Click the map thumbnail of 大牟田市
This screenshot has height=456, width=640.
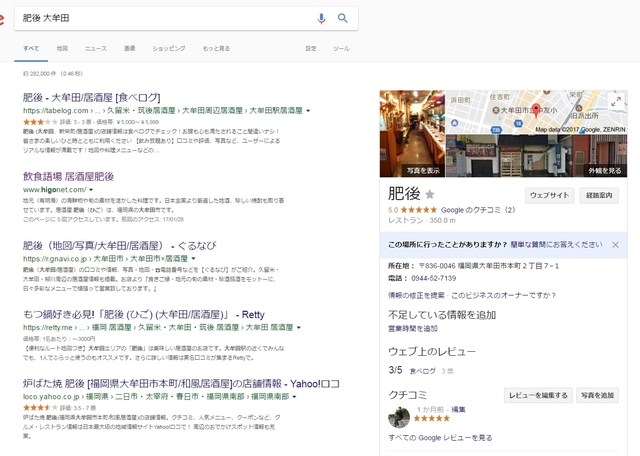point(536,112)
